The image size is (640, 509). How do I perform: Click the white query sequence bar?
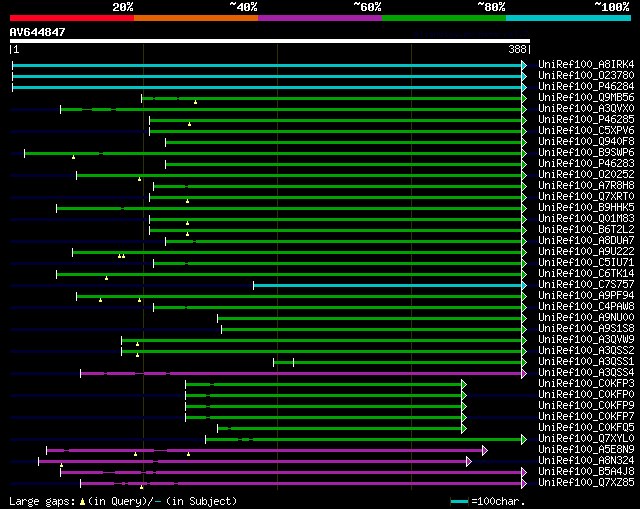[270, 41]
